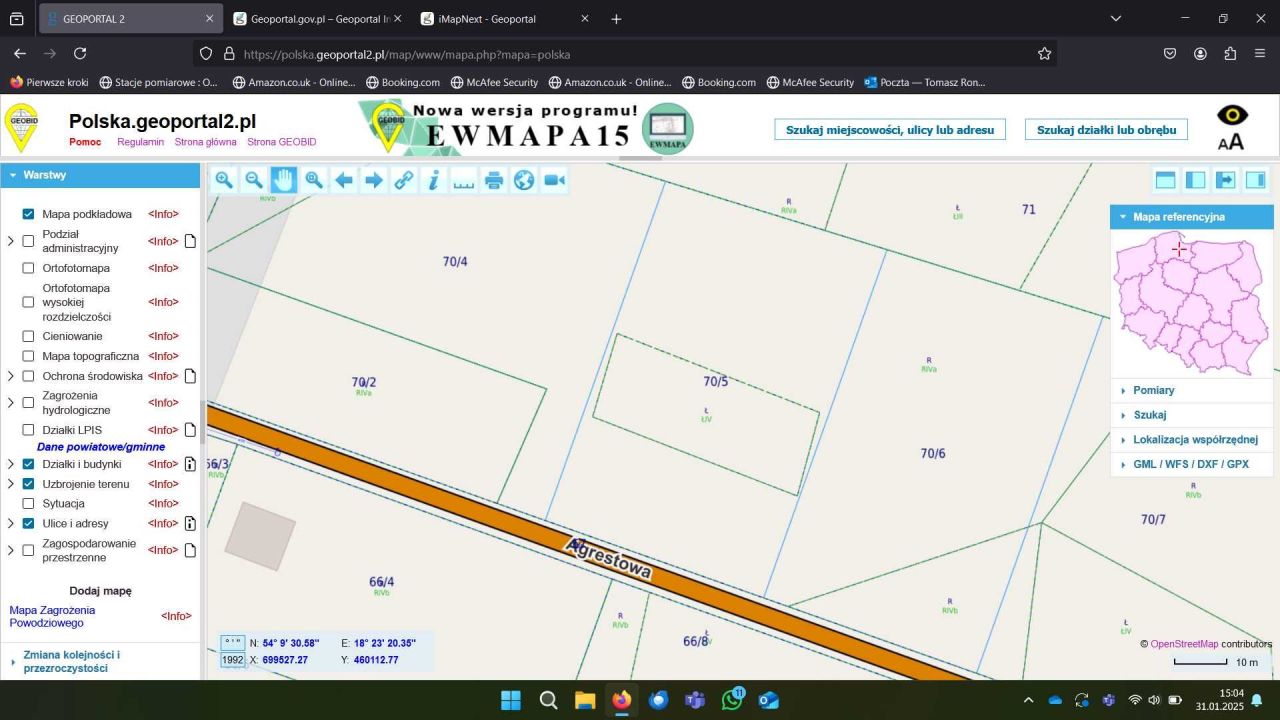Open the measure distance tool

pos(463,180)
